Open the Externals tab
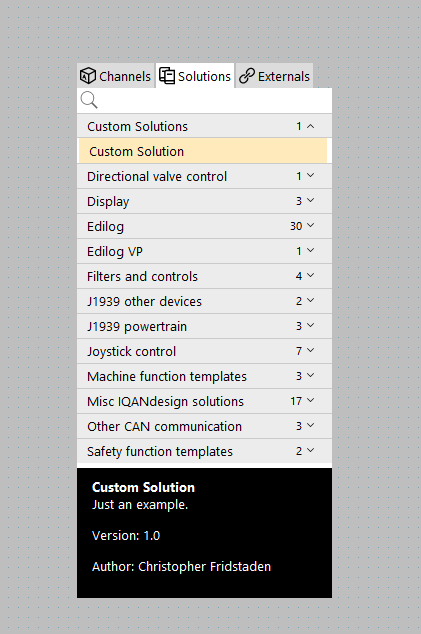This screenshot has width=421, height=634. pos(275,76)
